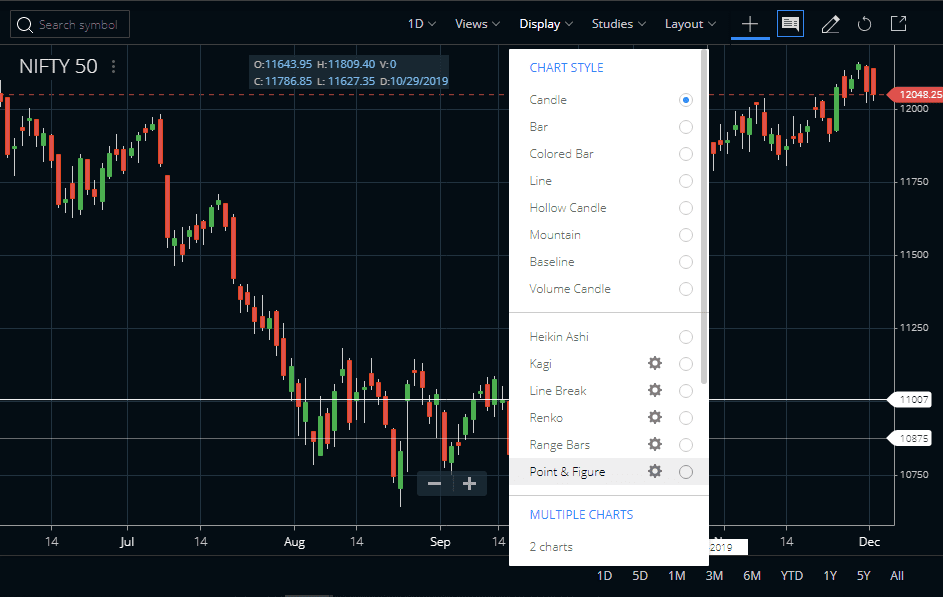Click the Hollow Candle menu label
This screenshot has width=943, height=597.
(x=568, y=208)
